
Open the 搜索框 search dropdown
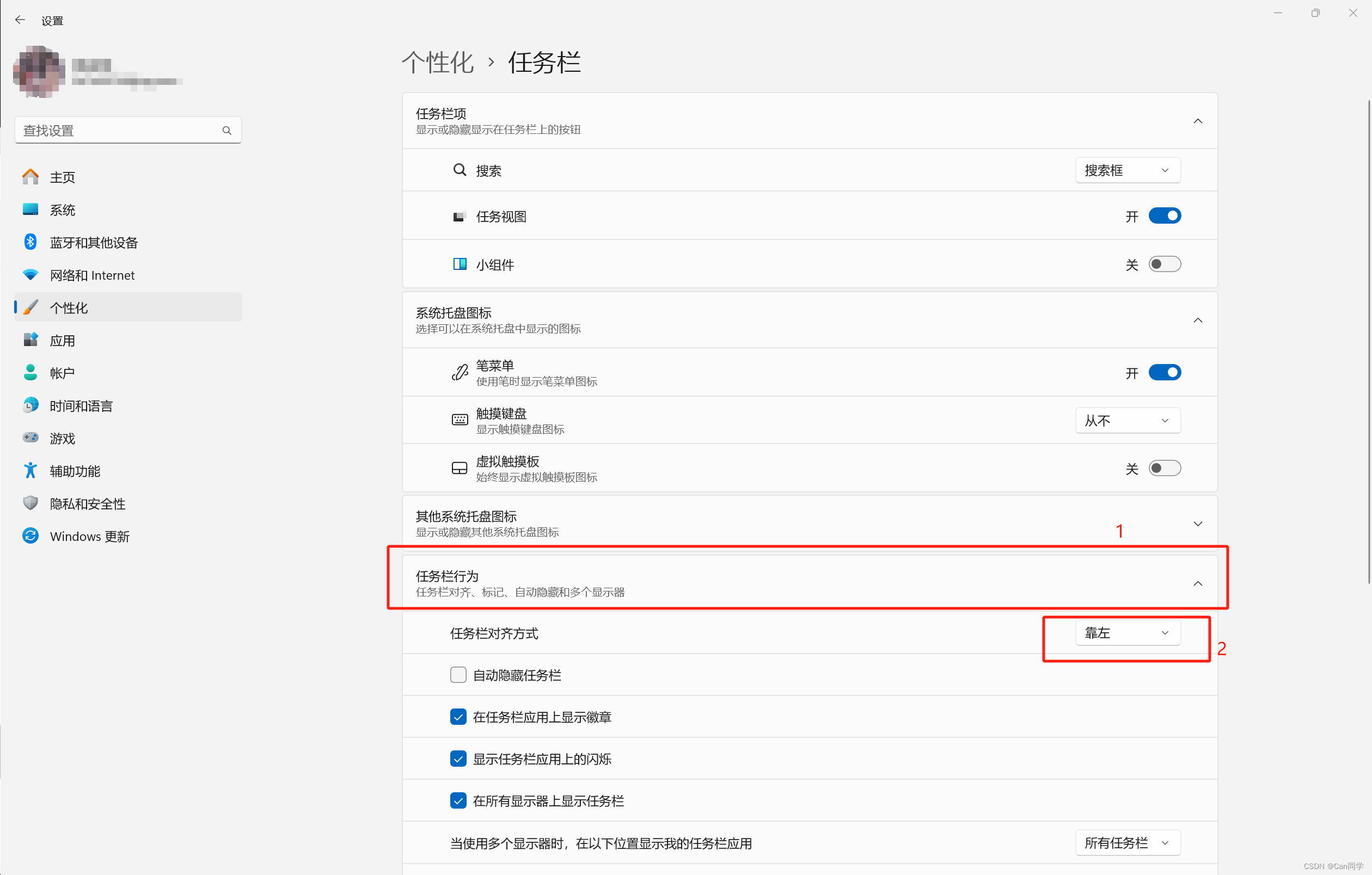click(x=1127, y=170)
